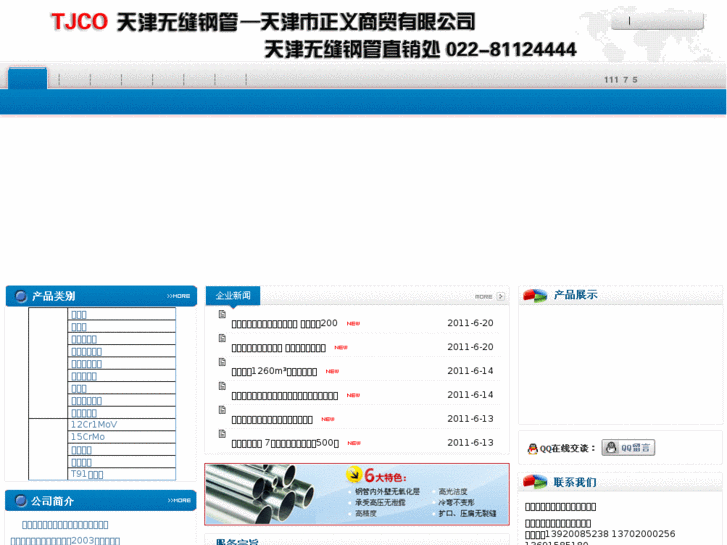Click the yellow arrow icon in banner
Viewport: 727px width, 545px height.
(x=354, y=474)
